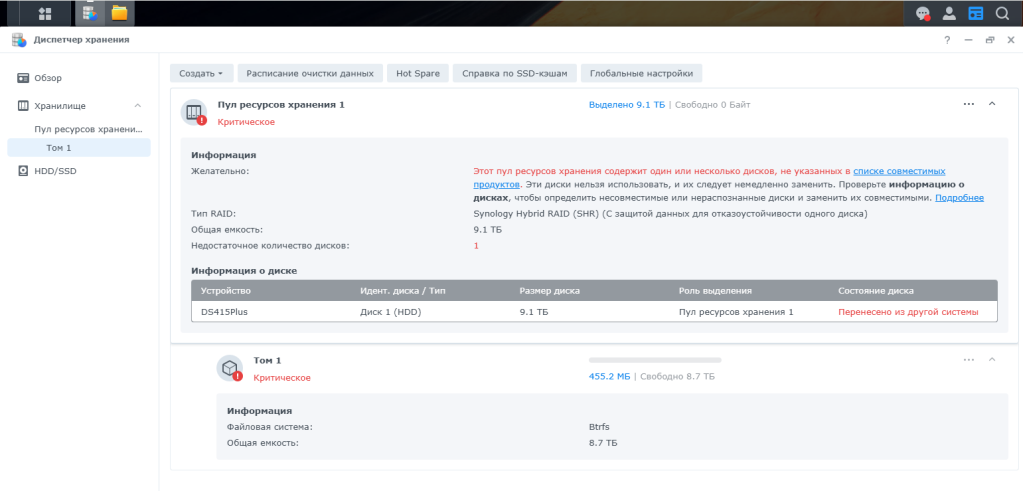The width and height of the screenshot is (1023, 491).
Task: Collapse the Хранилище sidebar section
Action: point(138,106)
